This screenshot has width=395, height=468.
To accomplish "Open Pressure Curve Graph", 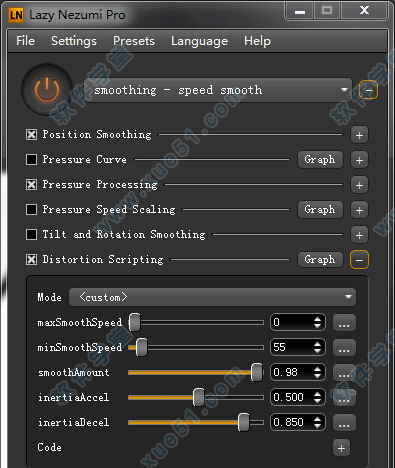I will click(320, 160).
